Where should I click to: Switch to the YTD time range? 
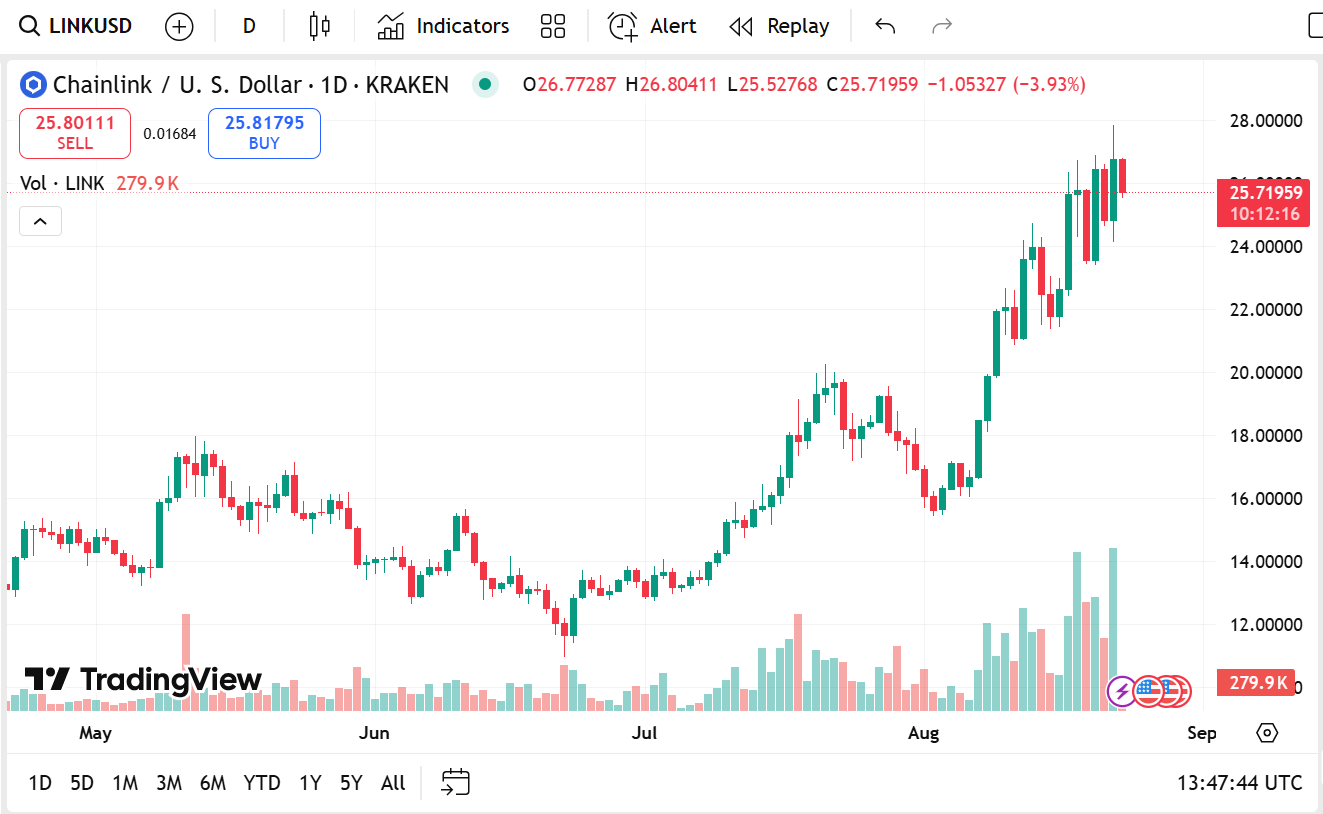(x=262, y=782)
